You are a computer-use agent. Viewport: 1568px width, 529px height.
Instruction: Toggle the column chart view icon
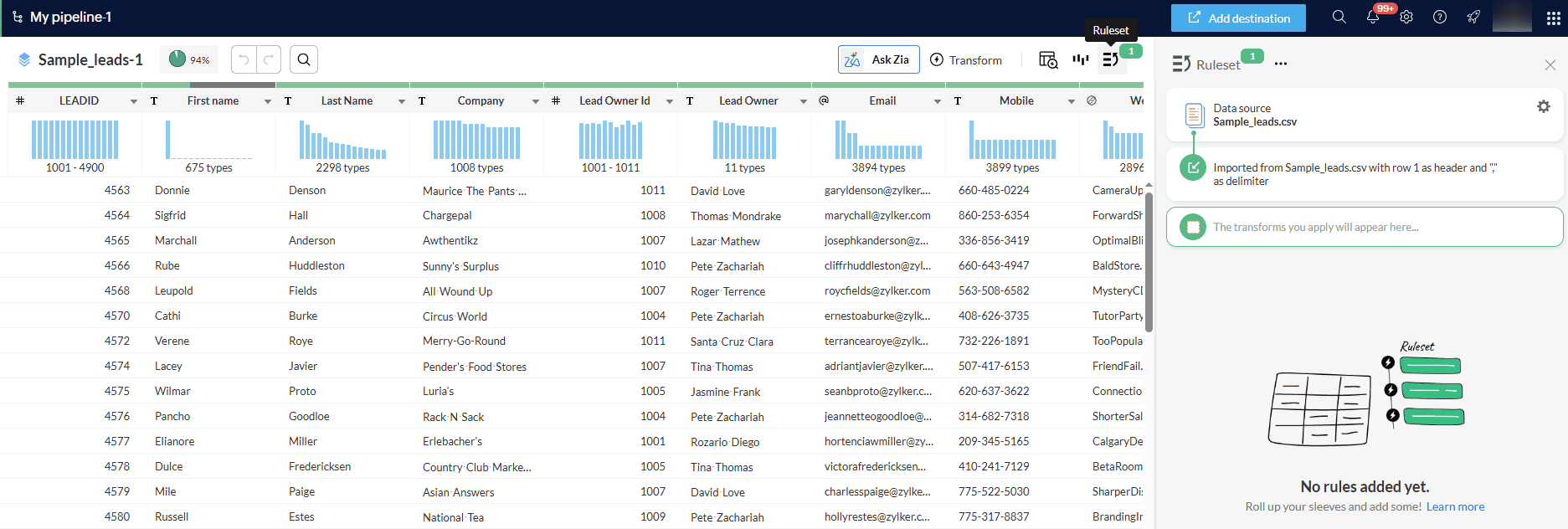click(x=1081, y=59)
